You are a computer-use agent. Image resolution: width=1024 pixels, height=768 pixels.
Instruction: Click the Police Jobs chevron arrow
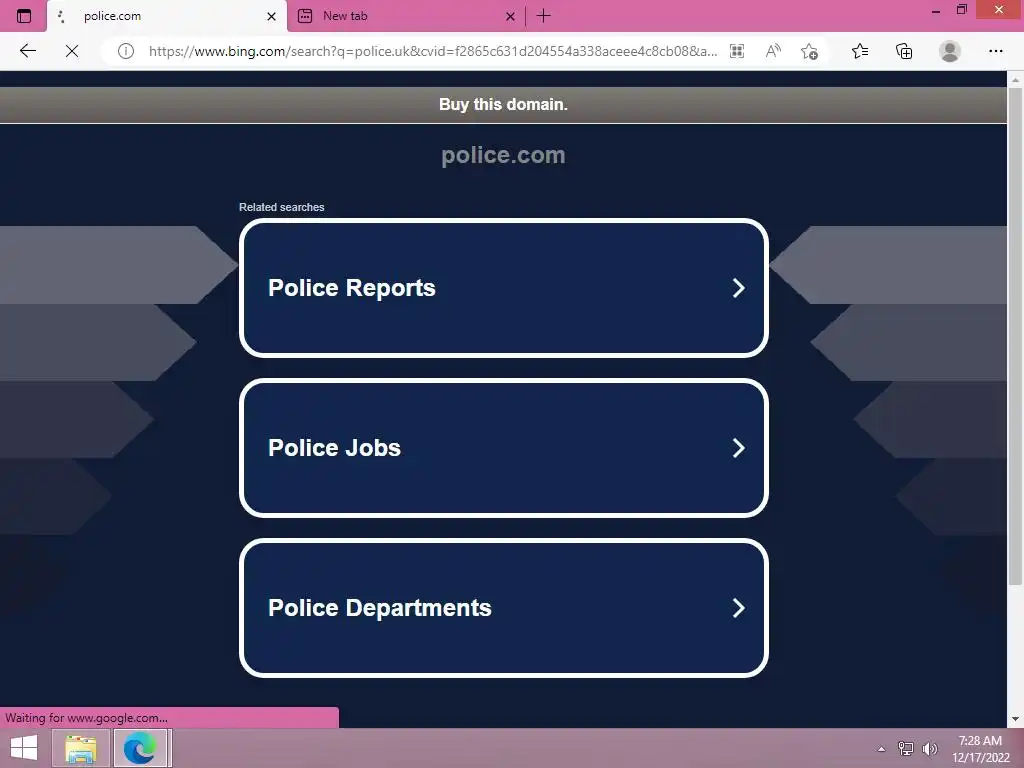pos(739,448)
